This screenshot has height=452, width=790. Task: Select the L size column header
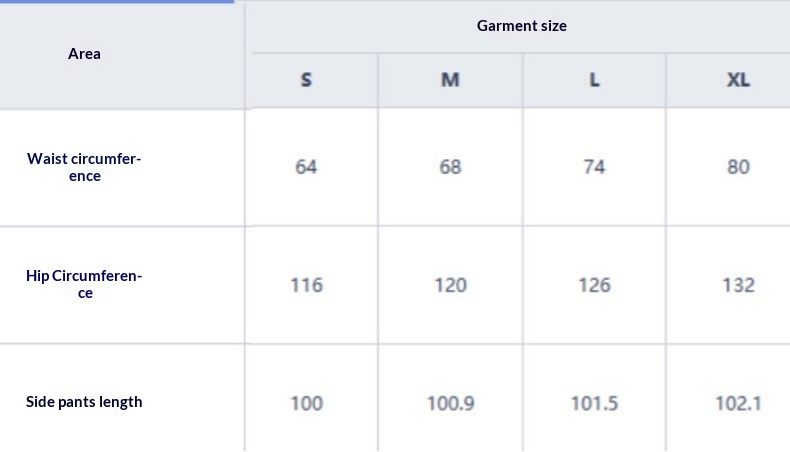pos(594,80)
